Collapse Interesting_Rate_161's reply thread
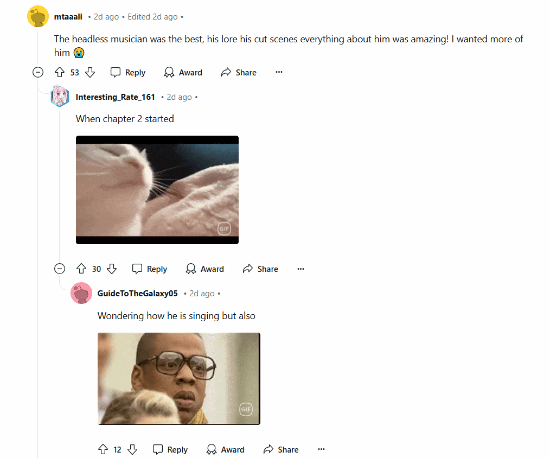Image resolution: width=550 pixels, height=458 pixels. click(60, 269)
